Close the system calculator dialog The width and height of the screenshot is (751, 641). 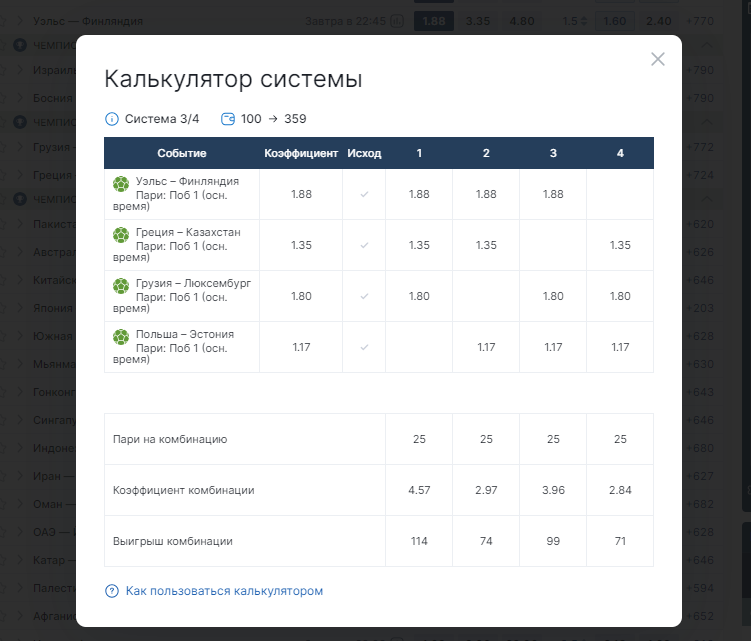(658, 59)
